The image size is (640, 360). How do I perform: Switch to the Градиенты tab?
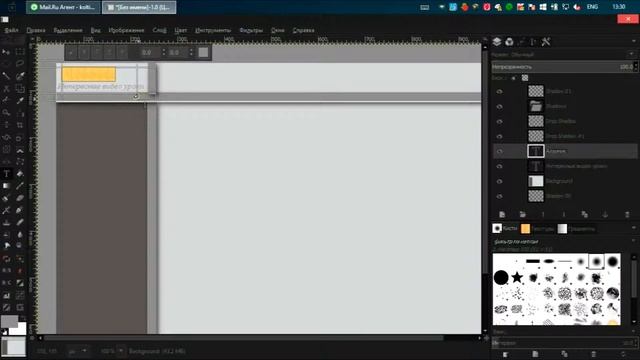pos(576,229)
